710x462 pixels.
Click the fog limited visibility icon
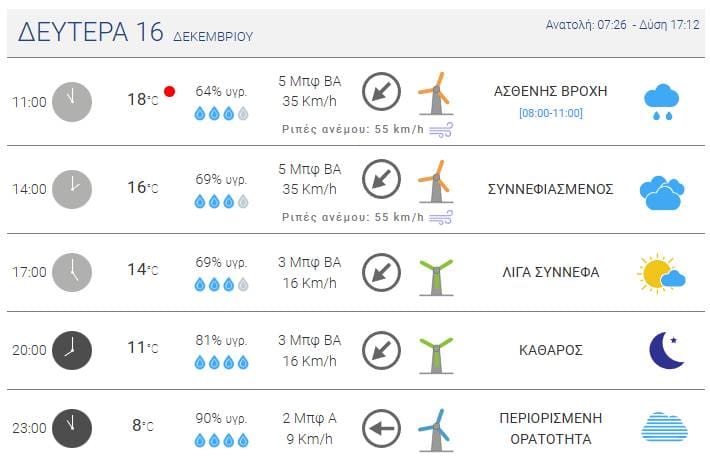tap(664, 427)
